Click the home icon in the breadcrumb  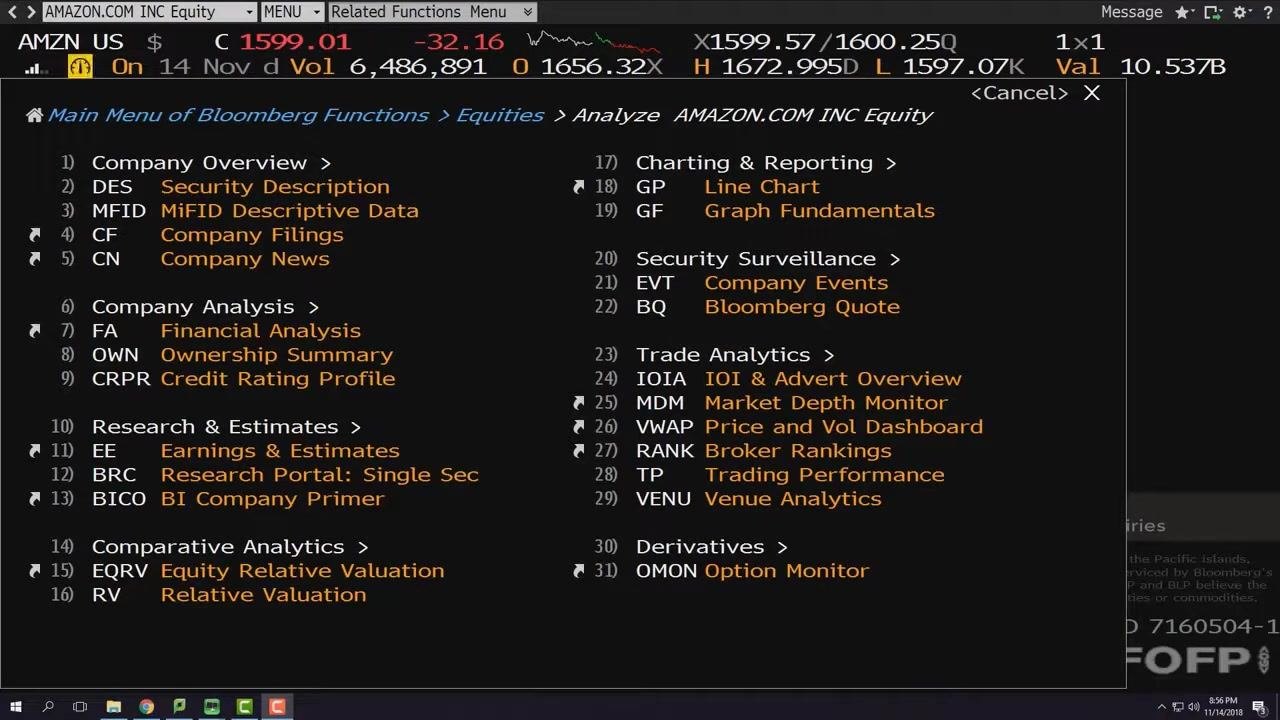[34, 115]
